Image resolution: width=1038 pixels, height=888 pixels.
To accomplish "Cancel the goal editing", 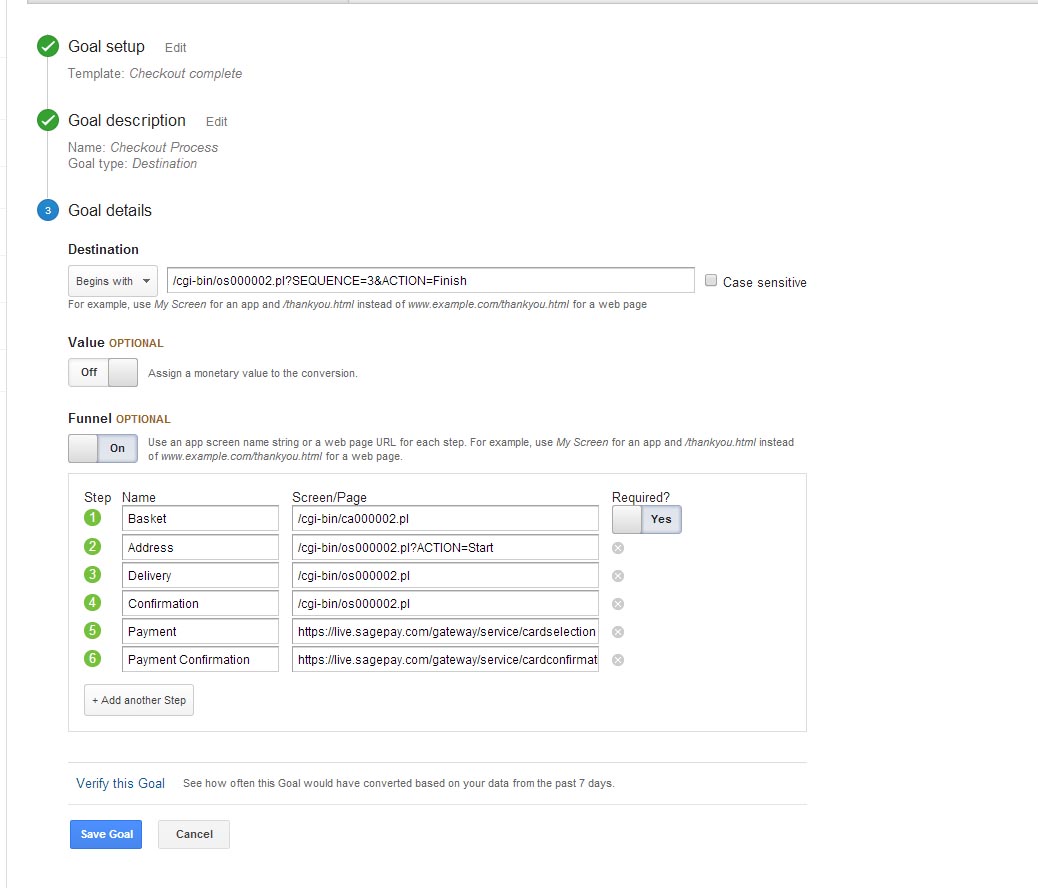I will 194,834.
